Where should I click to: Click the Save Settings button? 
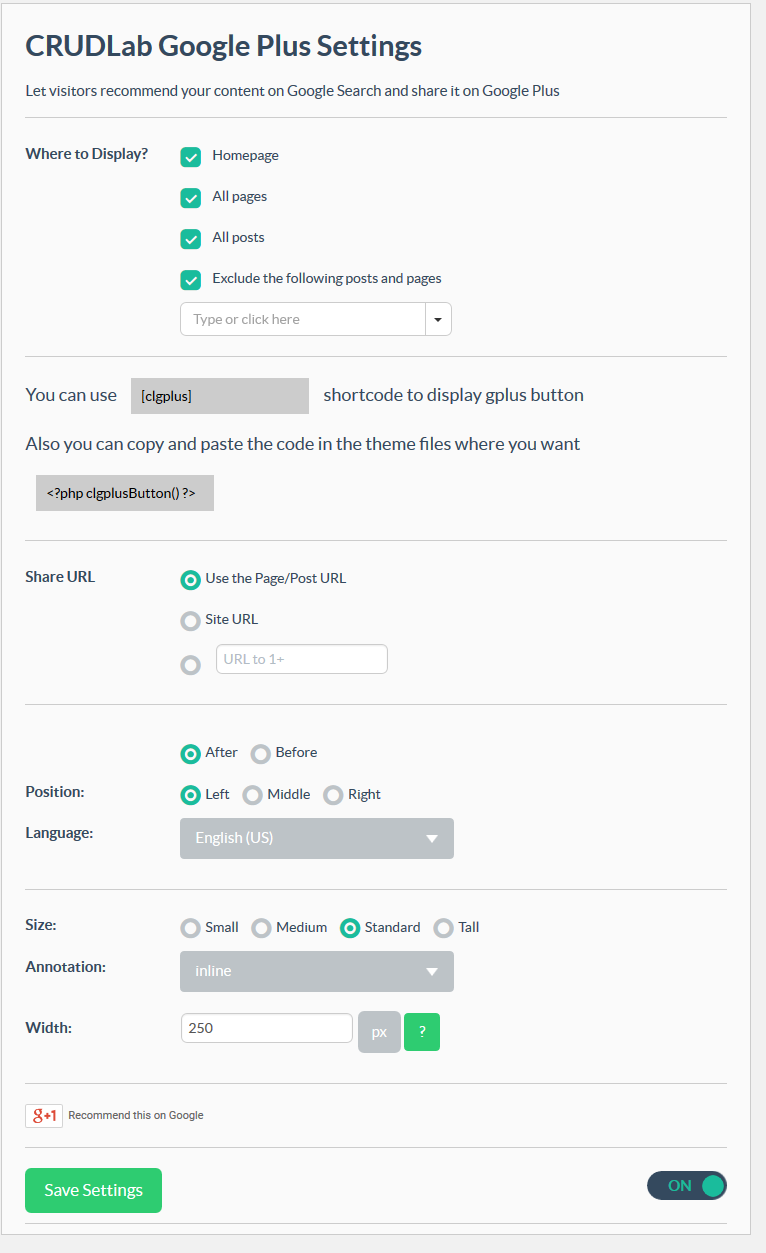click(x=93, y=1190)
